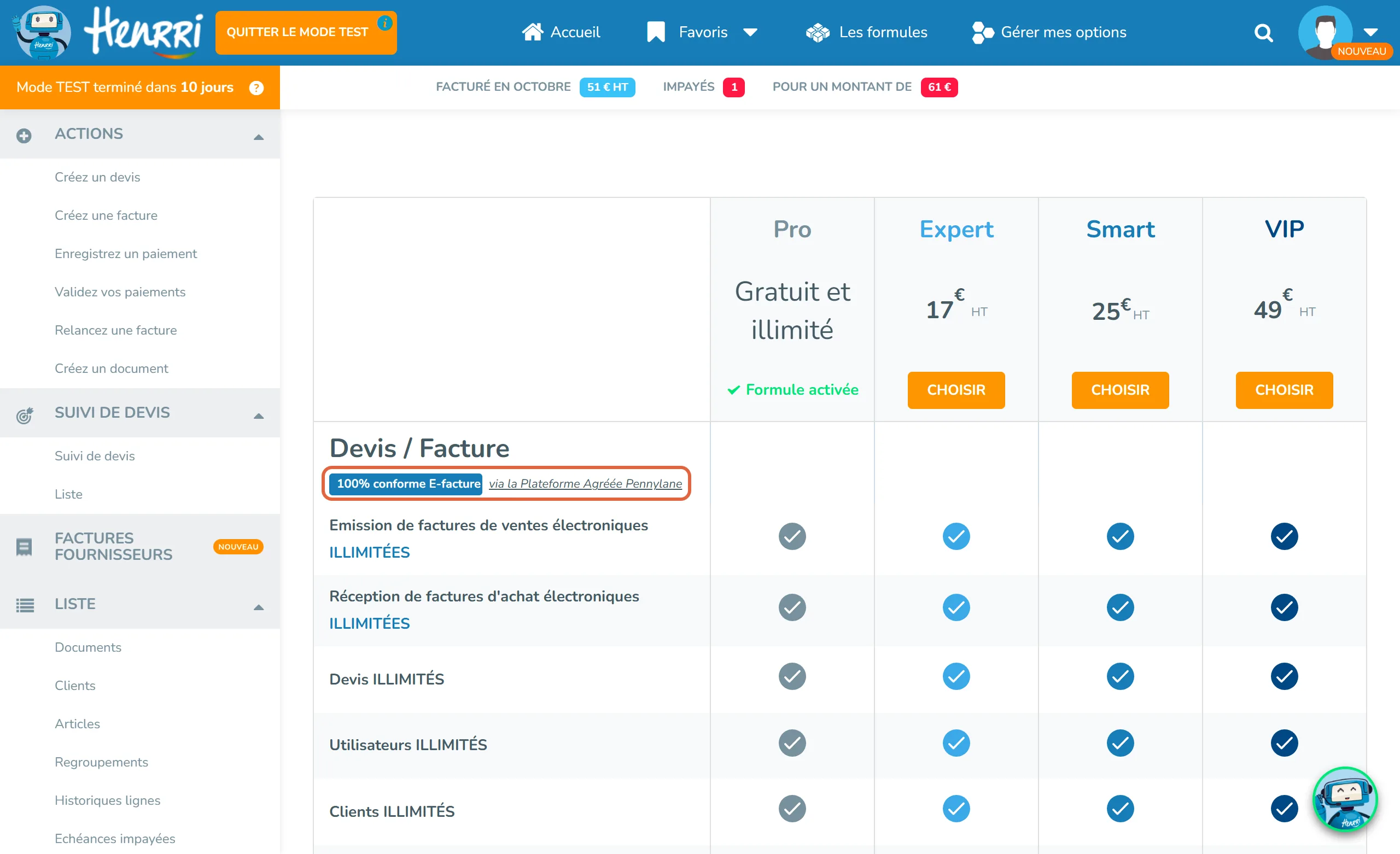Screen dimensions: 1400x854
Task: Click the help question mark in Mode TEST banner
Action: pos(256,87)
